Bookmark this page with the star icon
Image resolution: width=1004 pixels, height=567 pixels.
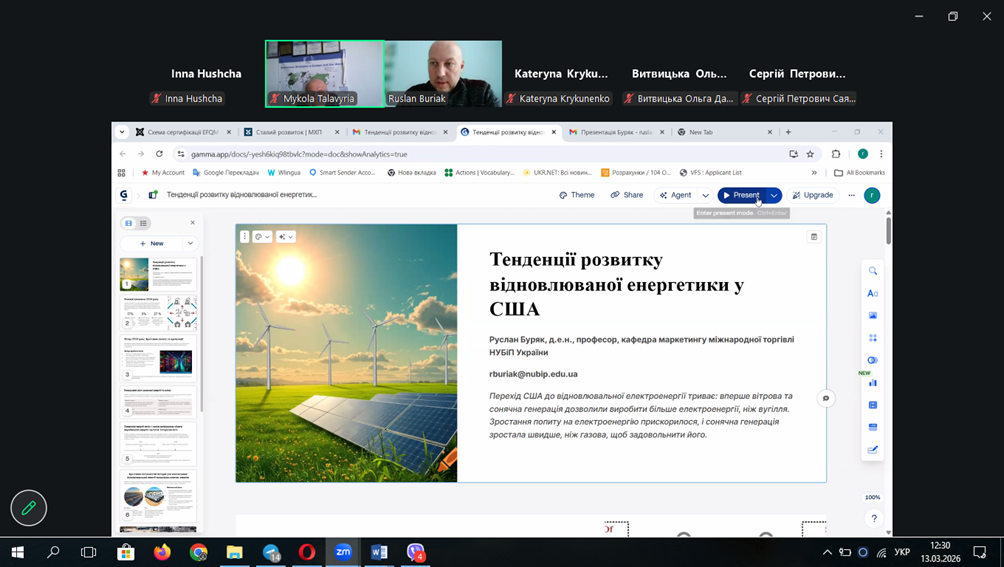810,154
